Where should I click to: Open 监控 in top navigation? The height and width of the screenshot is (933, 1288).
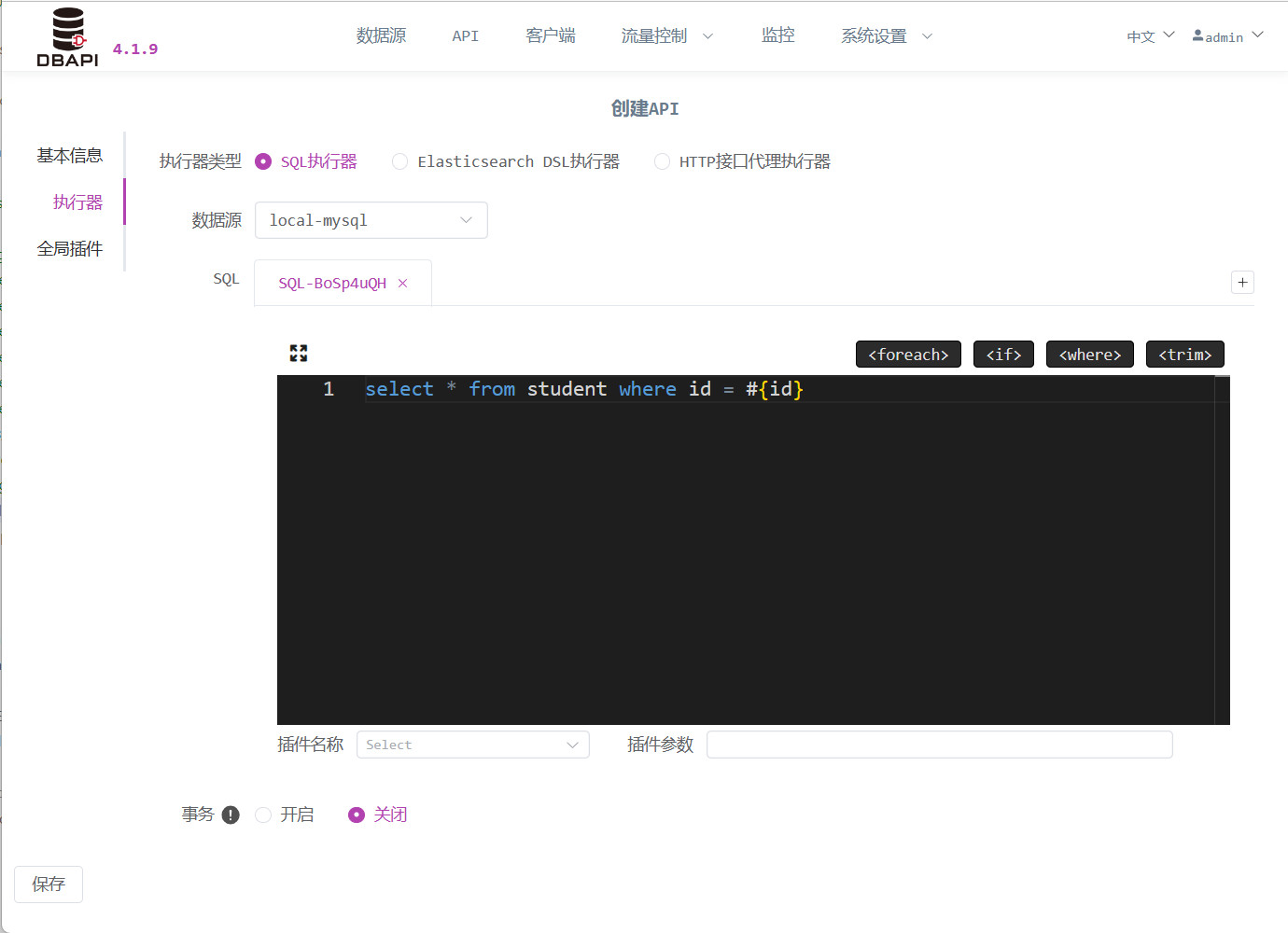click(x=777, y=35)
